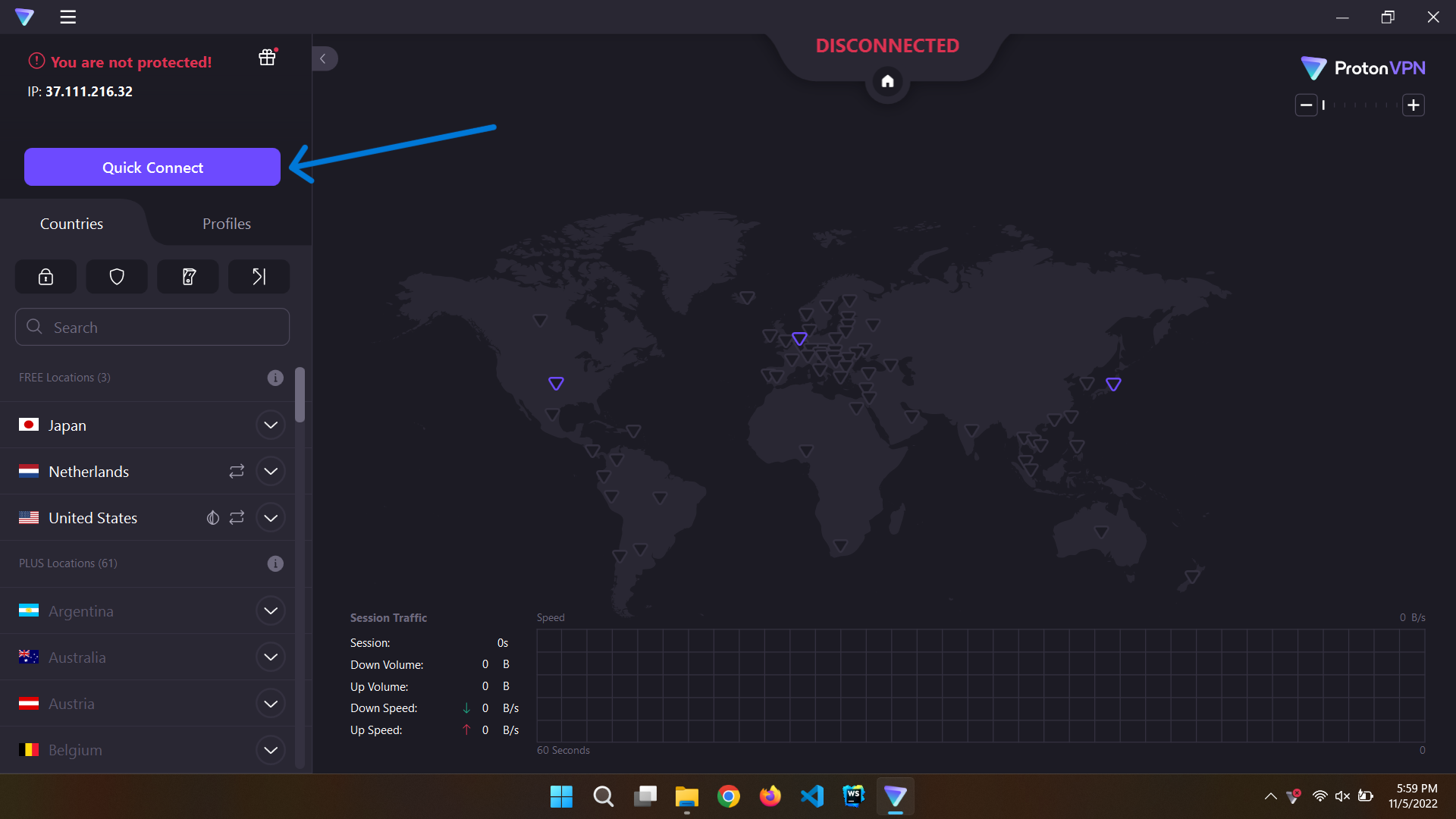Expand Netherlands server list
This screenshot has width=1456, height=819.
271,471
